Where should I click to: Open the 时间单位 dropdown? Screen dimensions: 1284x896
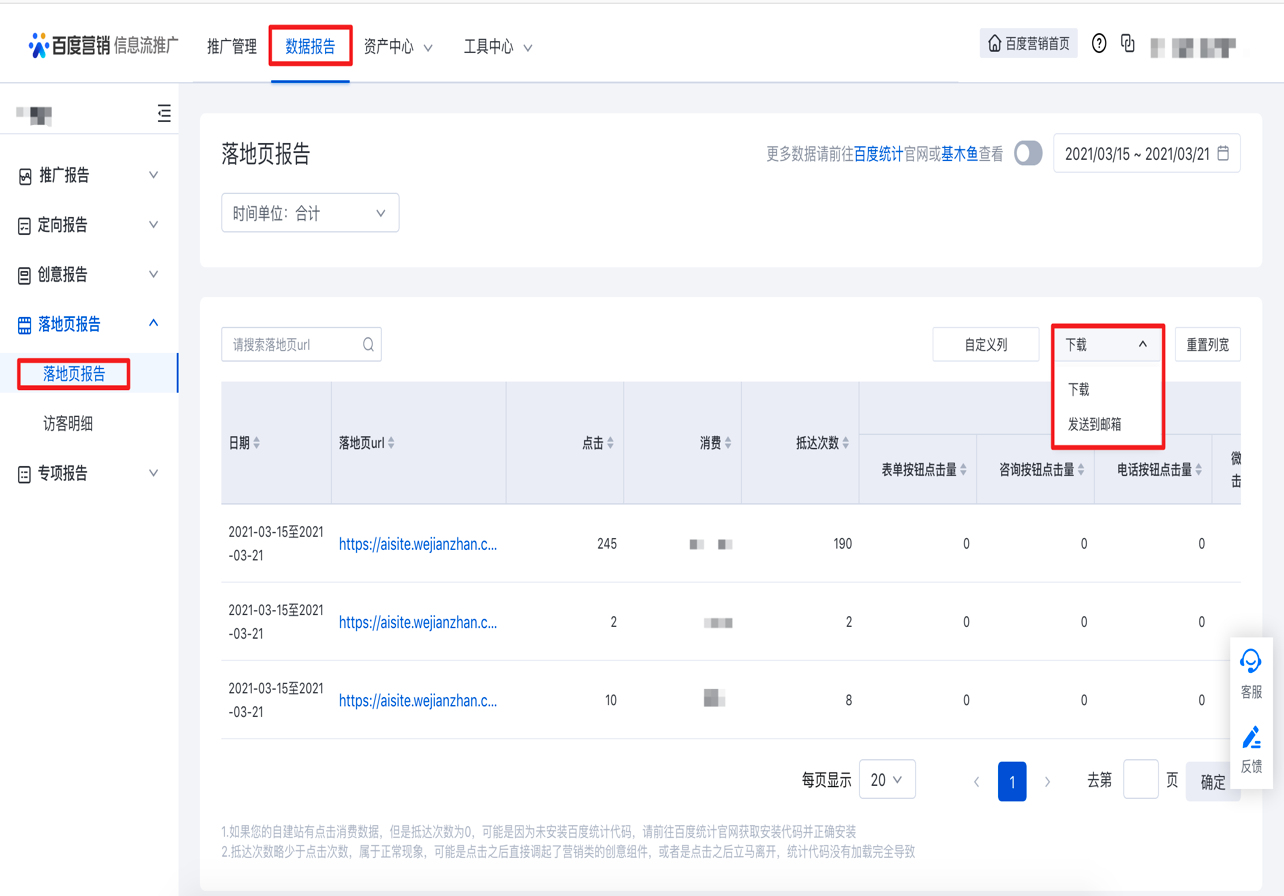click(310, 213)
